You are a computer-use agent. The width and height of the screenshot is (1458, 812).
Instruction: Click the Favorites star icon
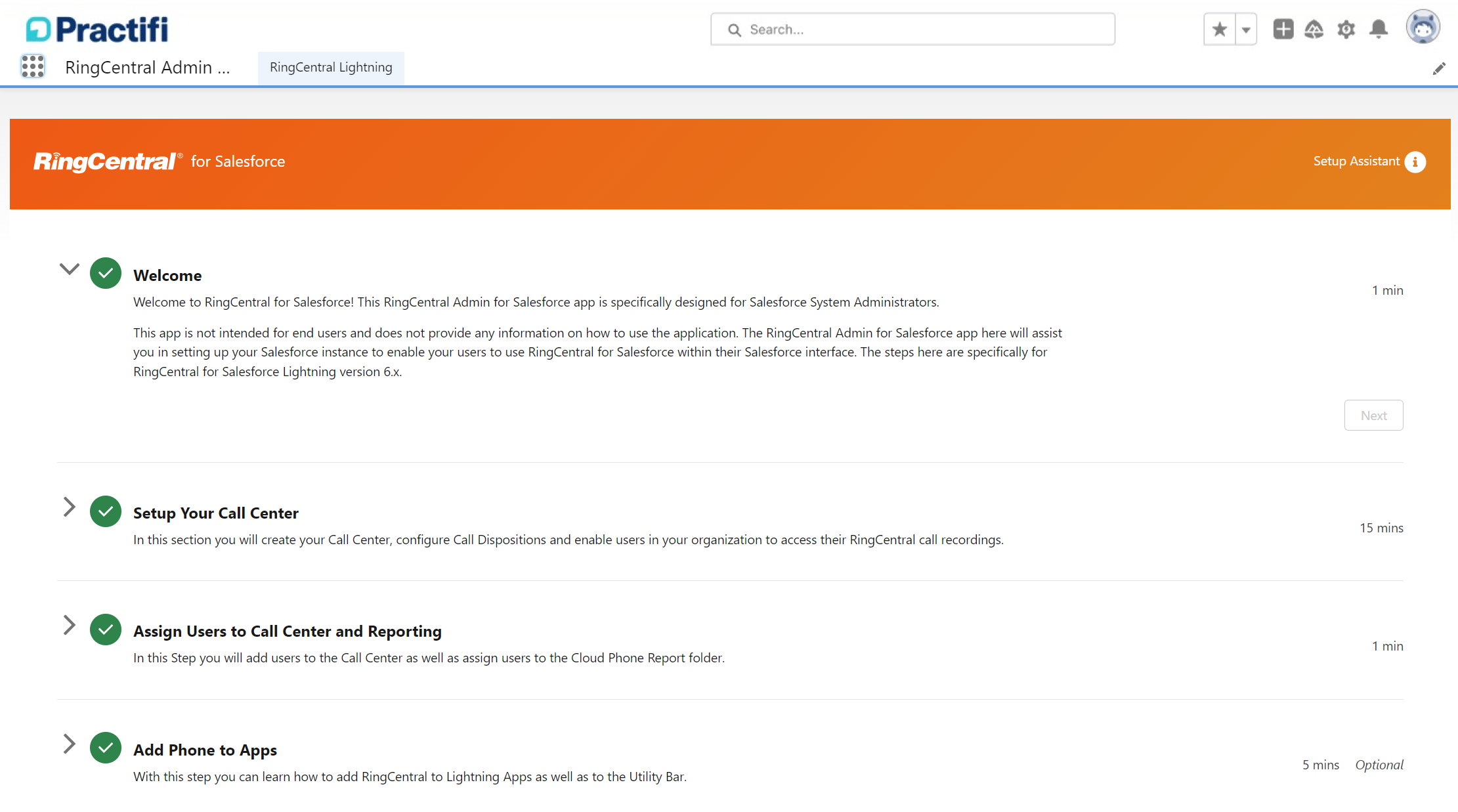1219,30
